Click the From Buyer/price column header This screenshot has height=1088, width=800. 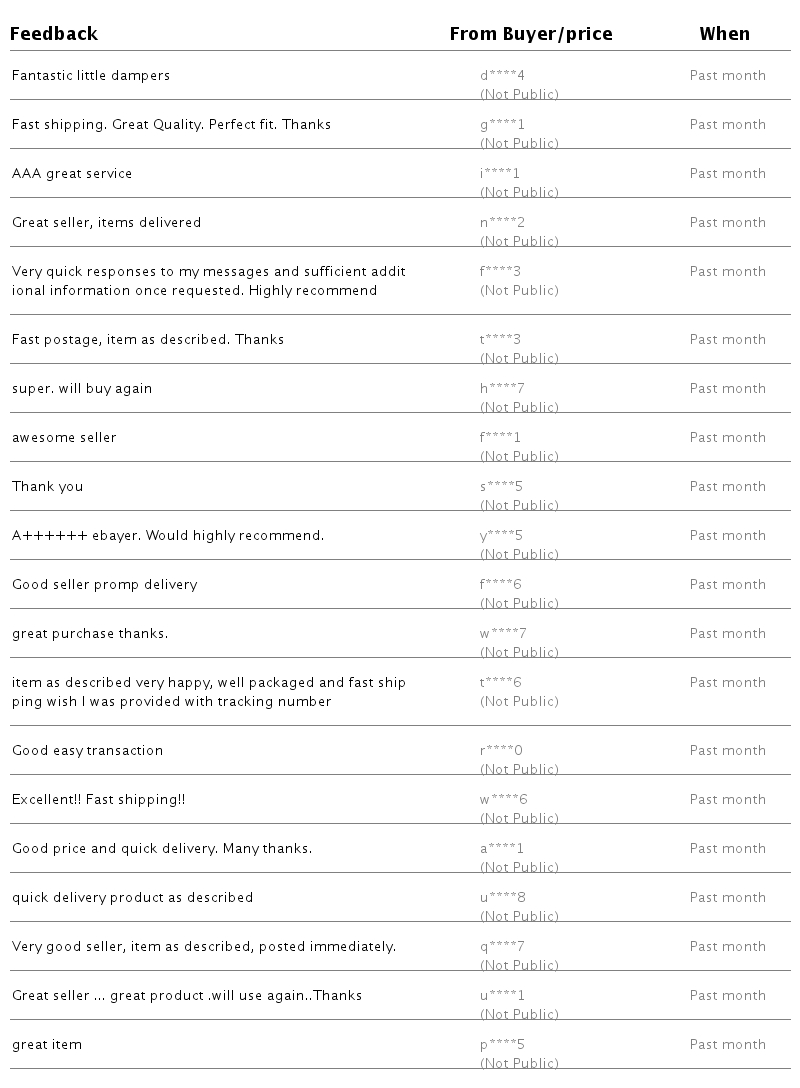pos(530,34)
